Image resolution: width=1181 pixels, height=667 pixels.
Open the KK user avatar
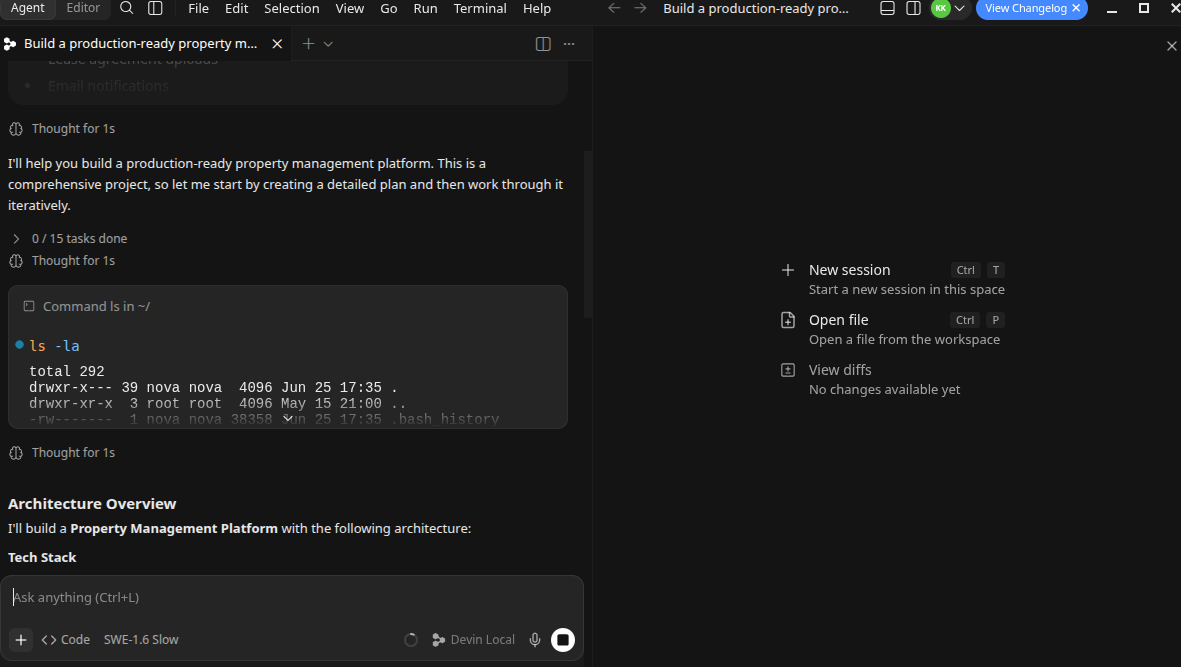pyautogui.click(x=940, y=8)
